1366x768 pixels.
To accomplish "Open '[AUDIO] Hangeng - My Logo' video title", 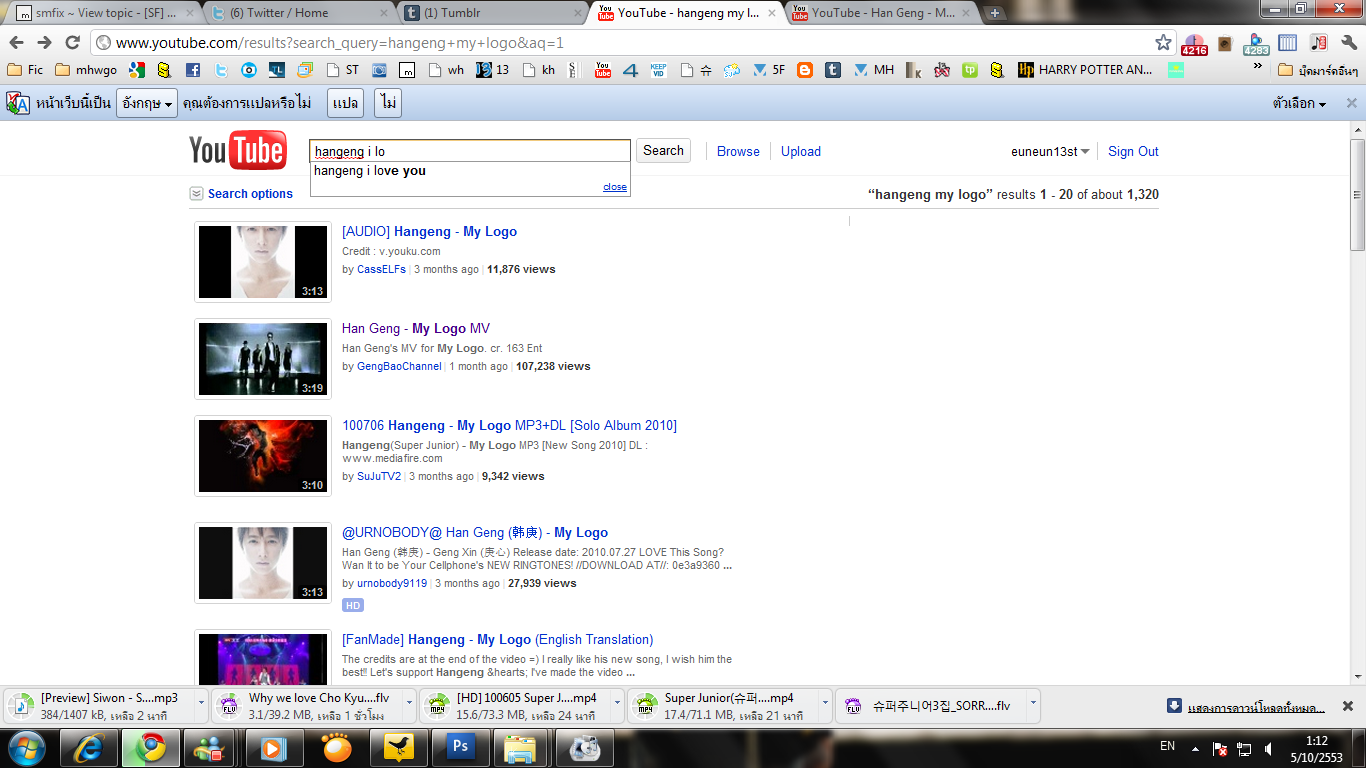I will 429,231.
